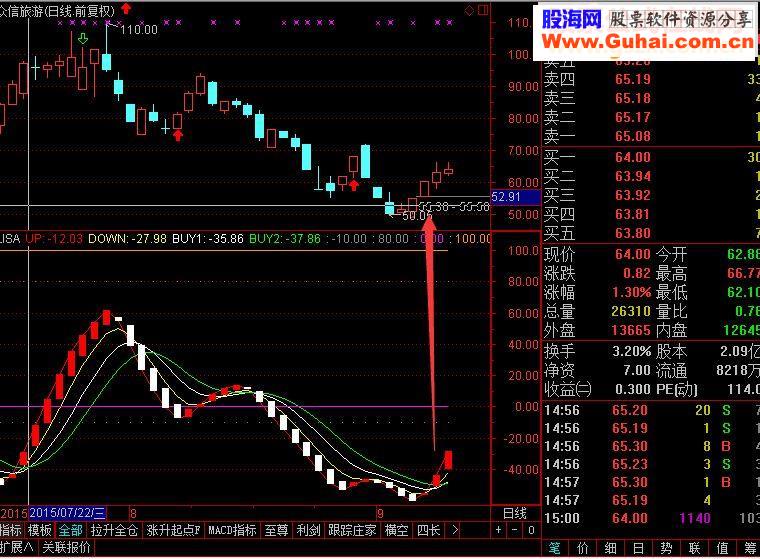
Task: Switch to the 价 tab in quote panel
Action: tap(583, 548)
